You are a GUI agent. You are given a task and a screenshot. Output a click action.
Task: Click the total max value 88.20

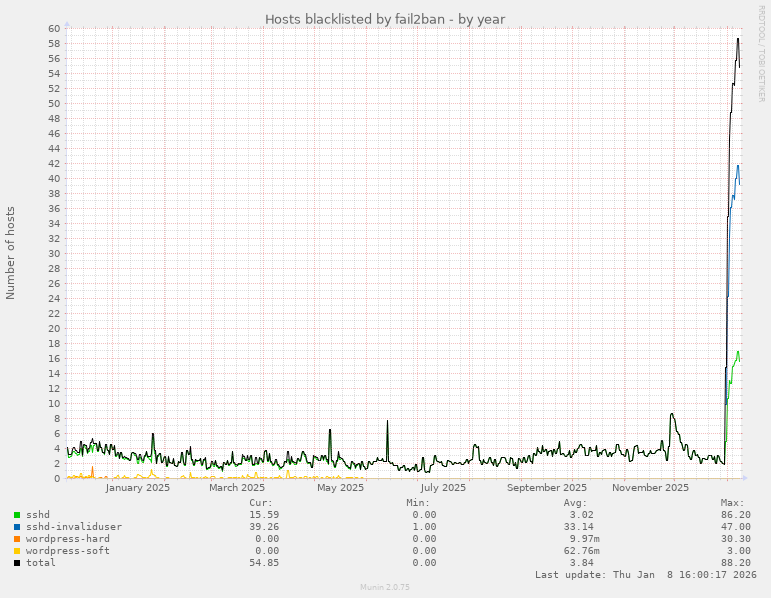click(736, 563)
